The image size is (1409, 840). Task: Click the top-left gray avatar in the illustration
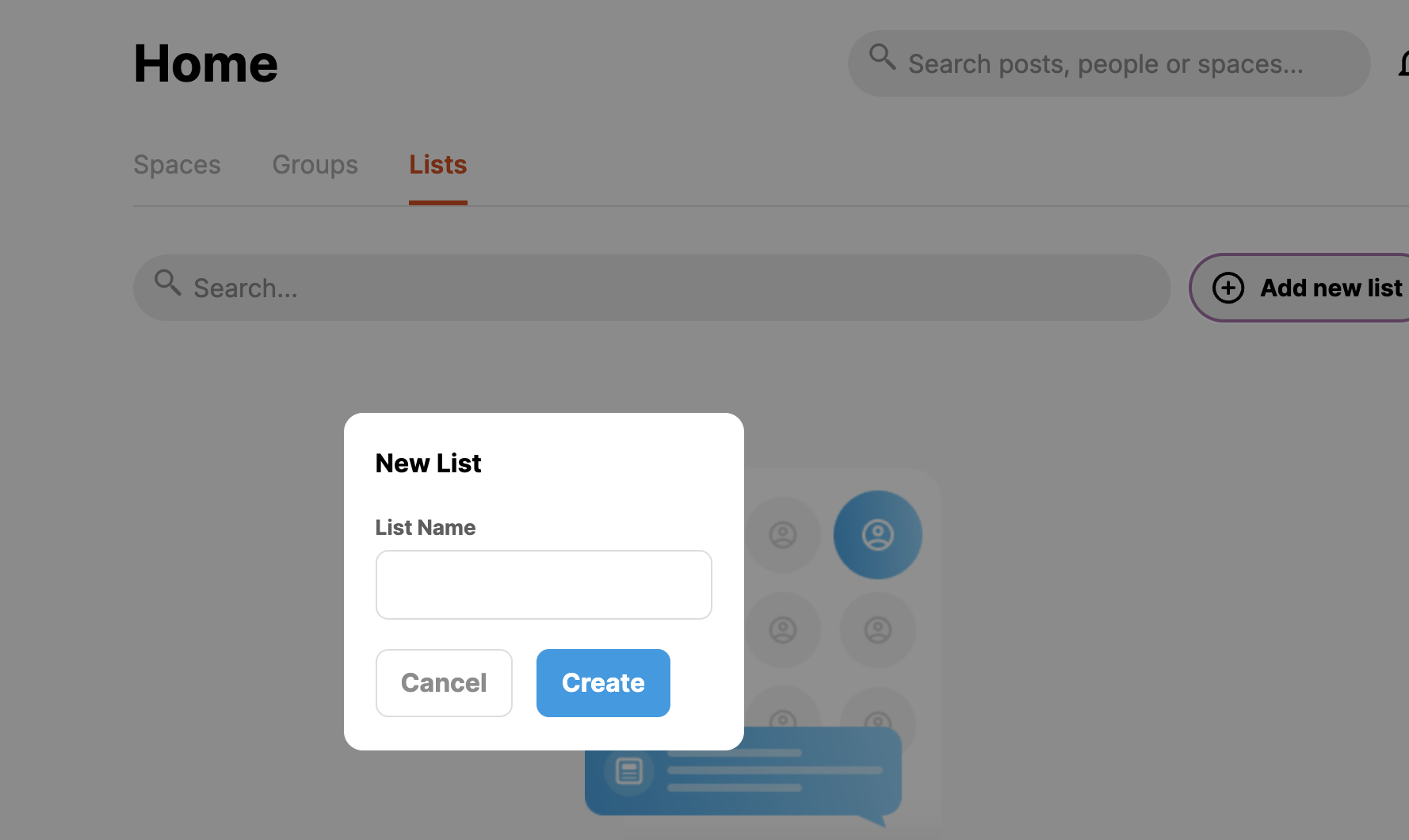783,535
